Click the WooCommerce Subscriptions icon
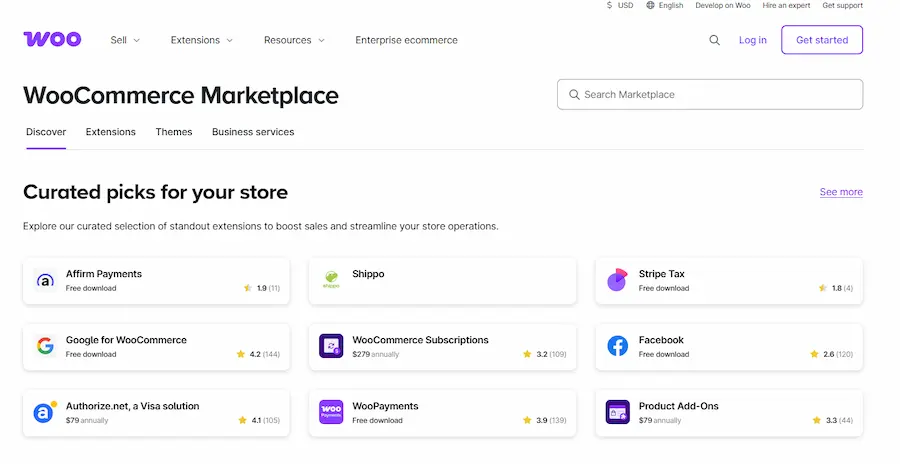 331,346
